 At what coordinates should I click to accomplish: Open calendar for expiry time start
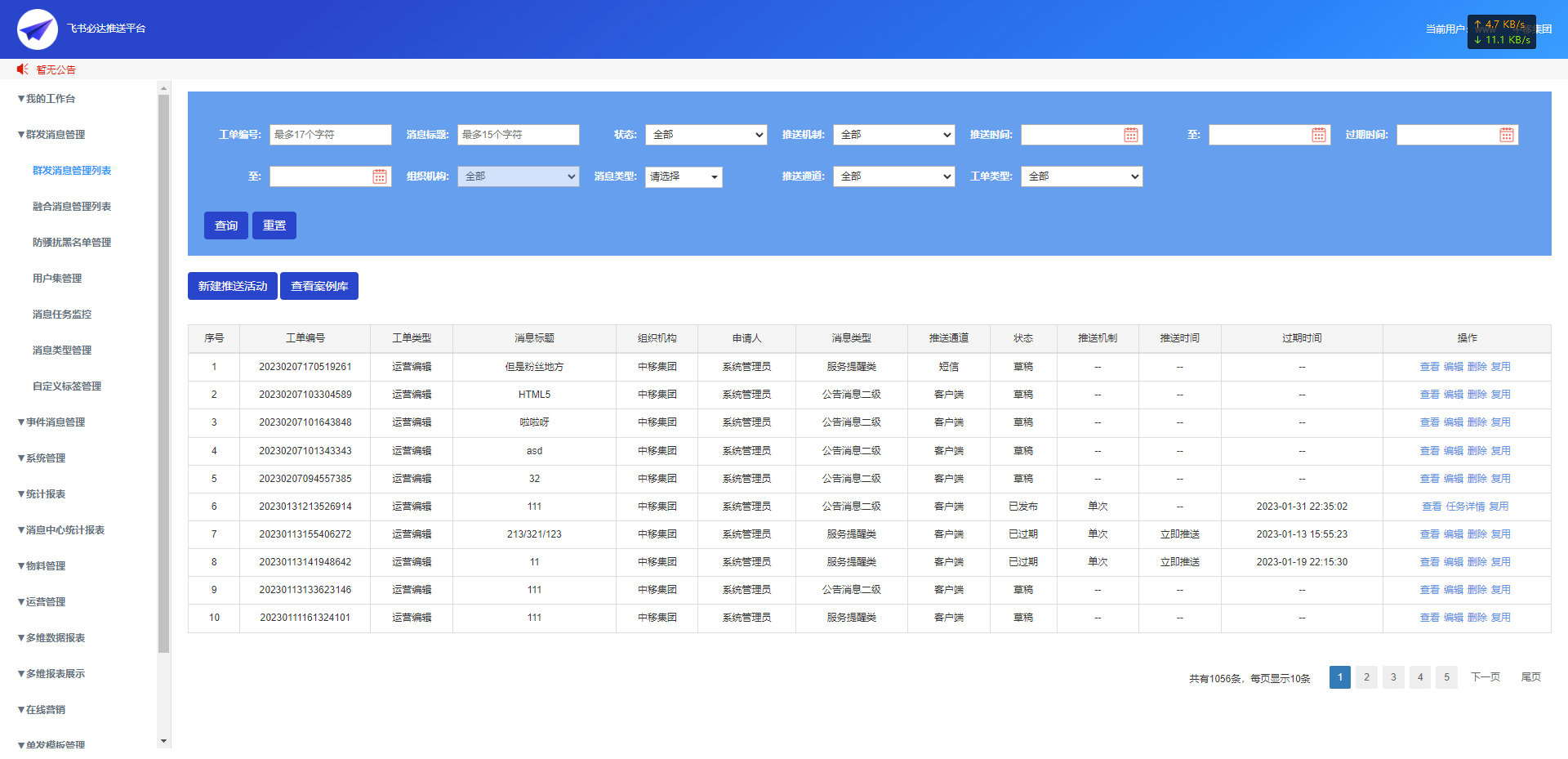pos(1506,135)
